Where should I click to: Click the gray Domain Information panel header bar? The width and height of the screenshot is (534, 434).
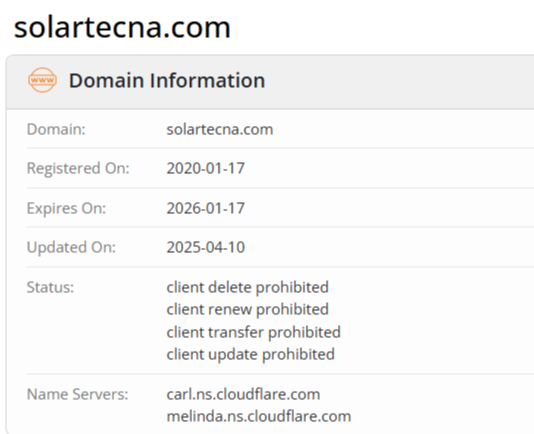click(270, 82)
